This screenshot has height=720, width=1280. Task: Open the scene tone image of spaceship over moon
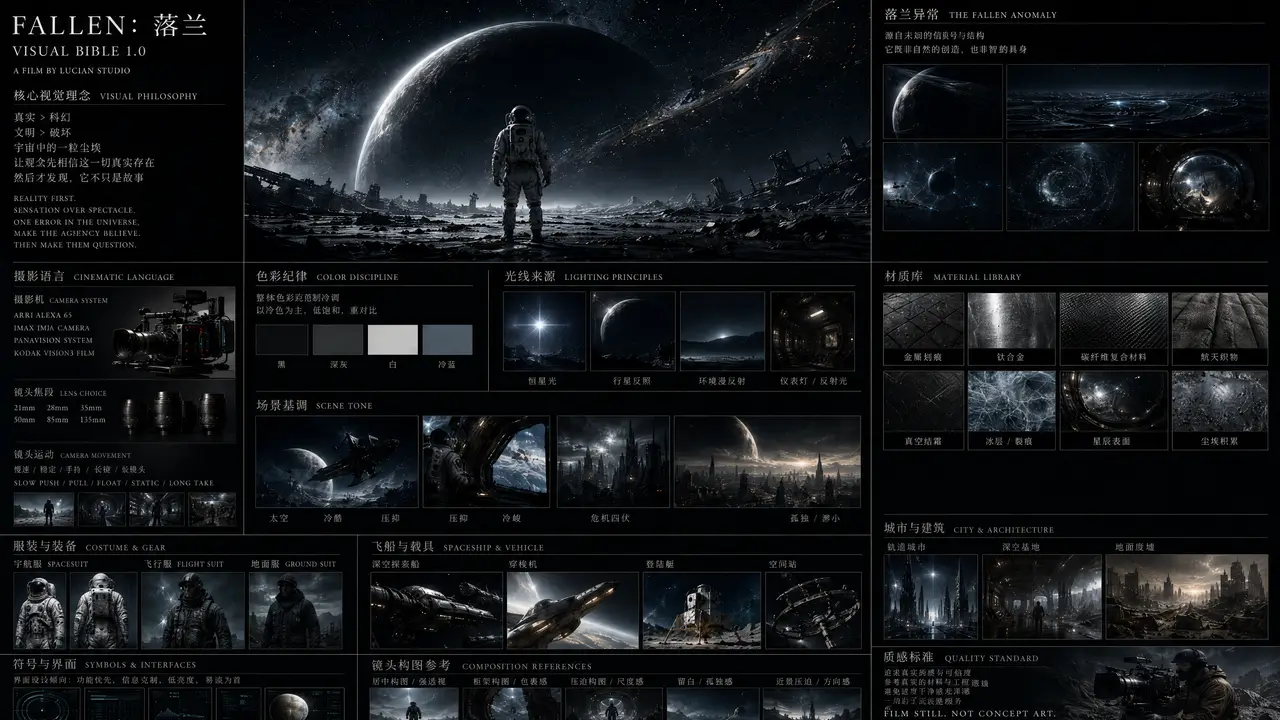click(x=337, y=461)
